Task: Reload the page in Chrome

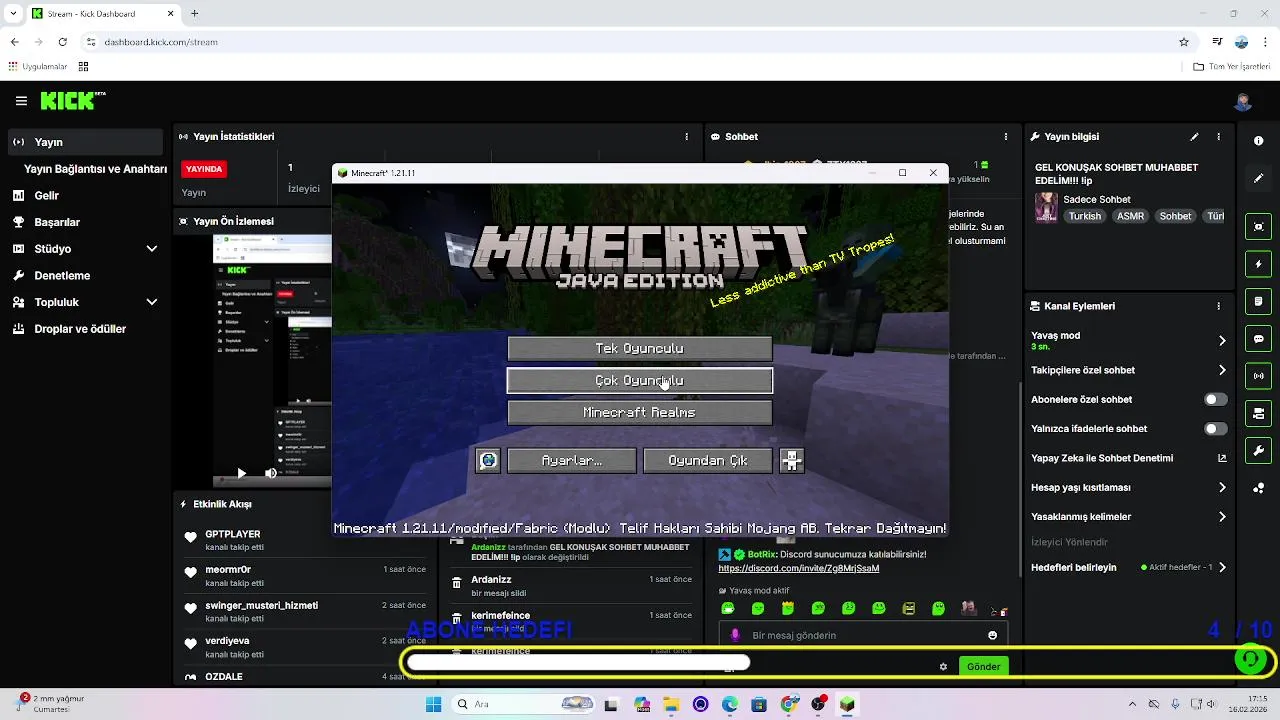Action: tap(62, 42)
